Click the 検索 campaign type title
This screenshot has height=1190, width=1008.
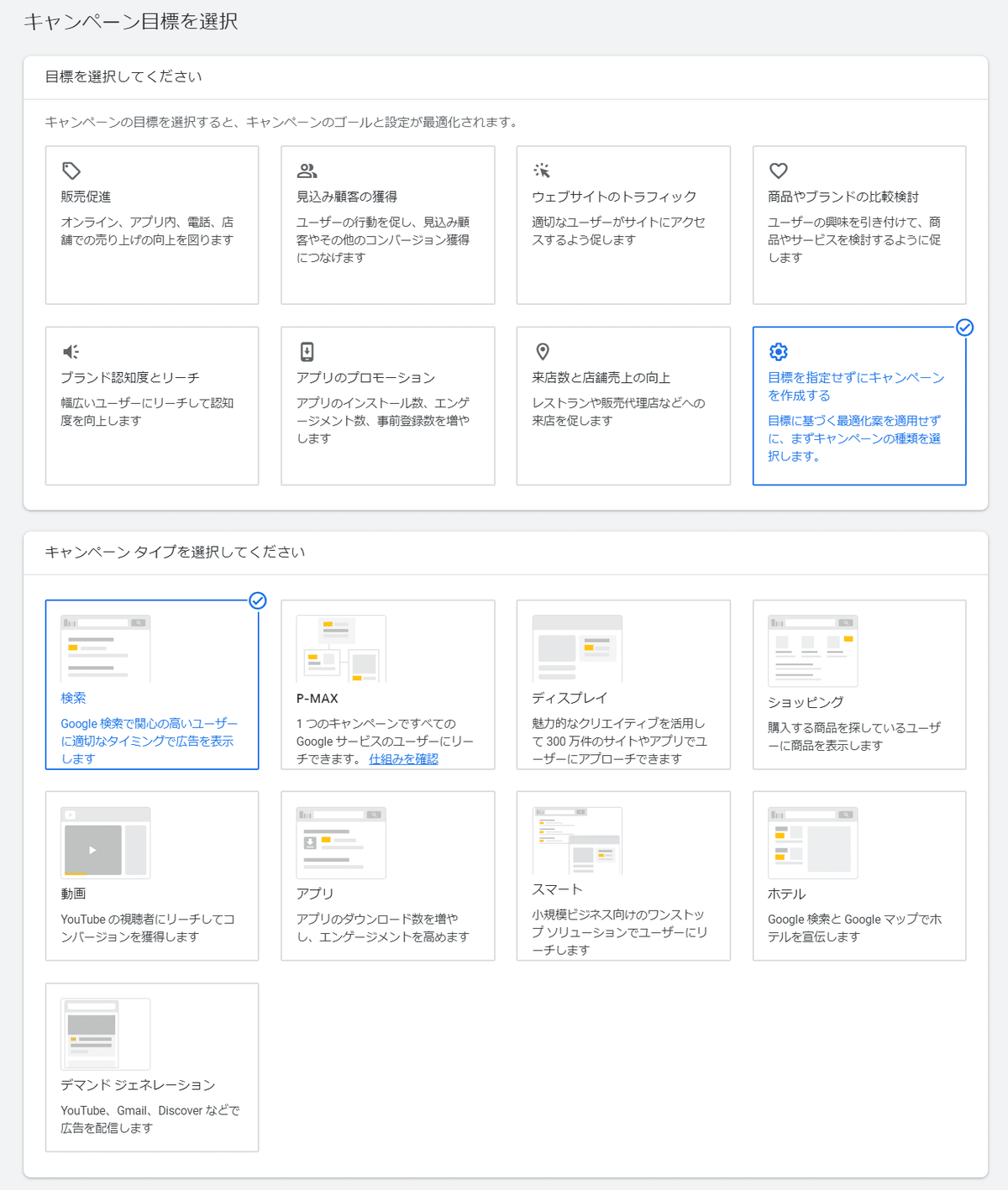coord(73,698)
